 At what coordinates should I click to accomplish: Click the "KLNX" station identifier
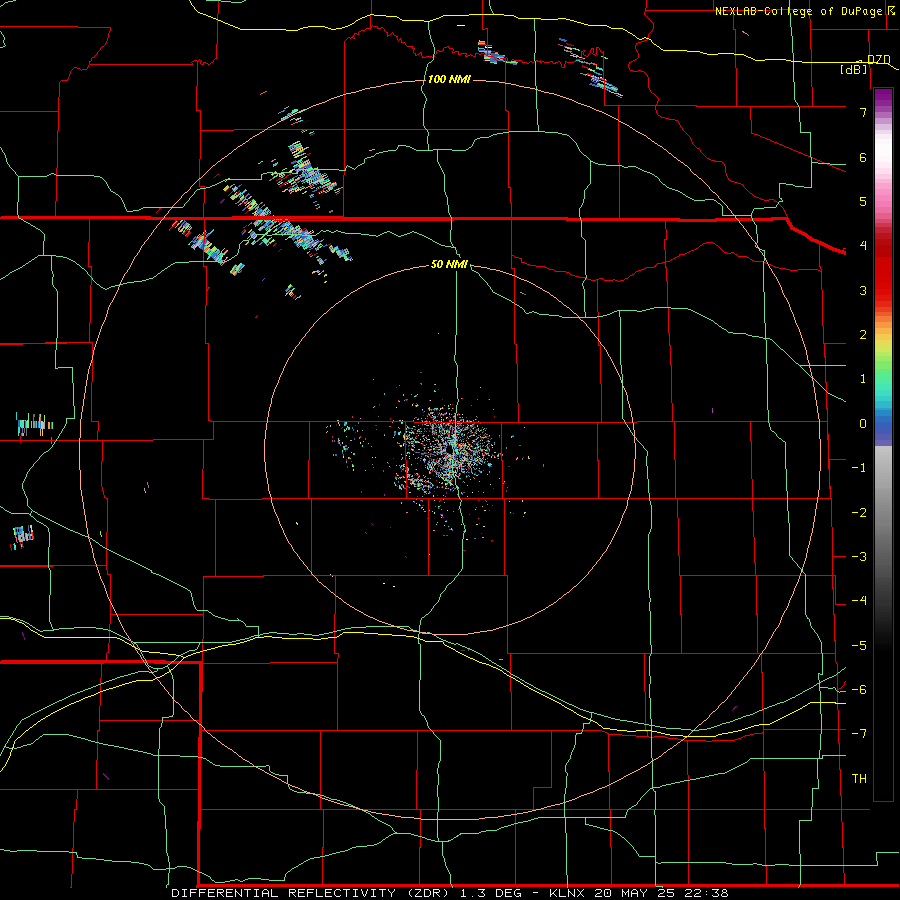pos(567,893)
